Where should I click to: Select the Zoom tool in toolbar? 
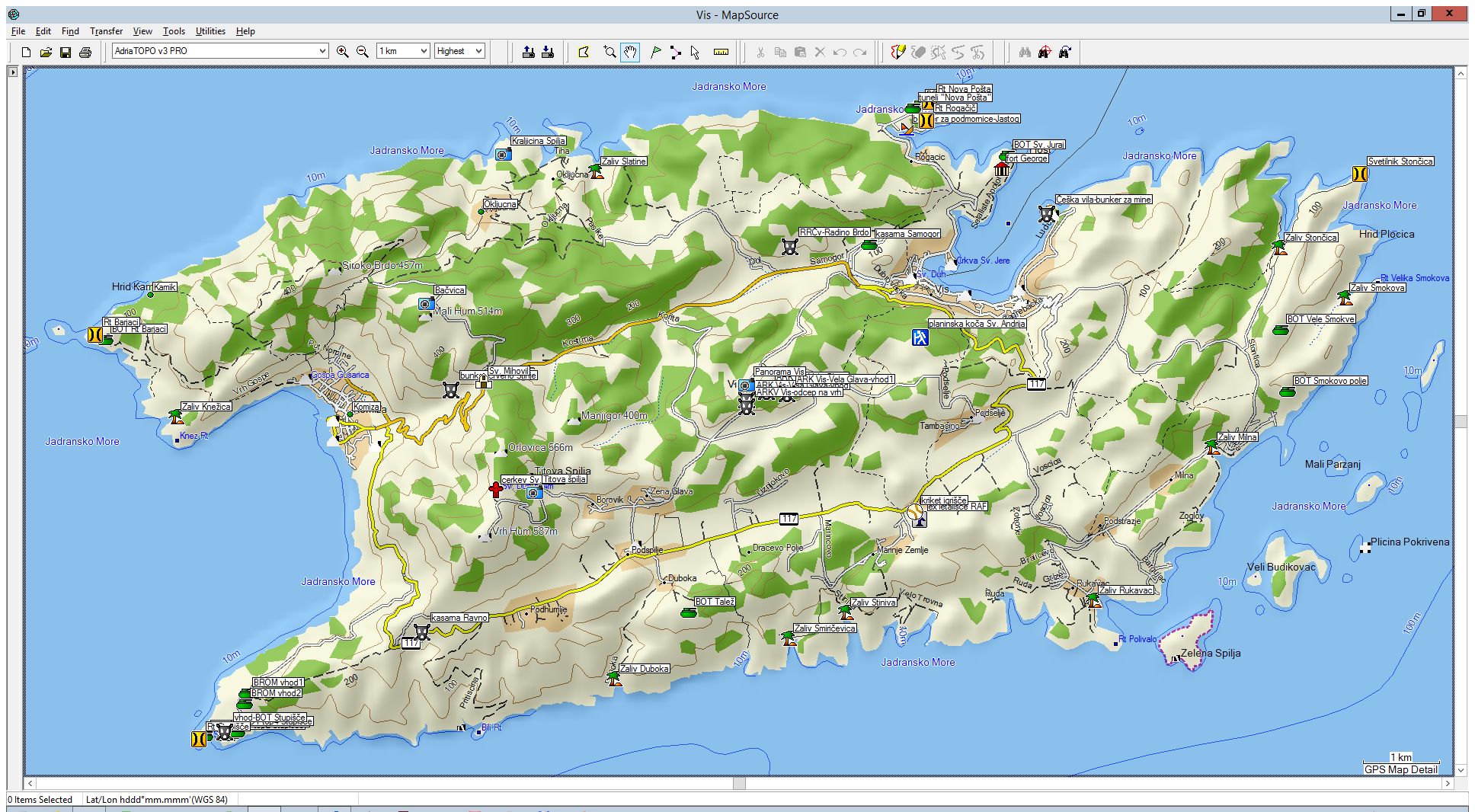click(610, 52)
